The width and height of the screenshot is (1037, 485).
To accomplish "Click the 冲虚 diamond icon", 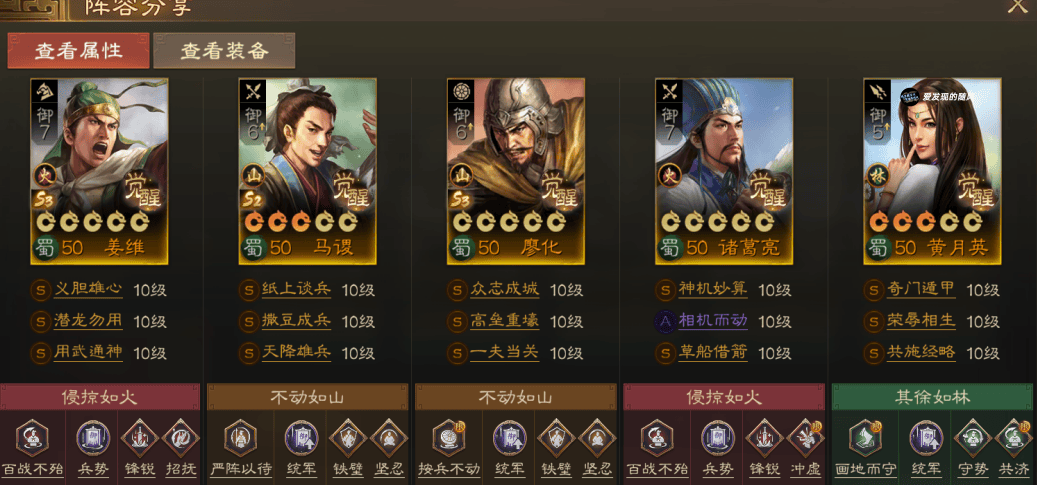I will pyautogui.click(x=806, y=438).
